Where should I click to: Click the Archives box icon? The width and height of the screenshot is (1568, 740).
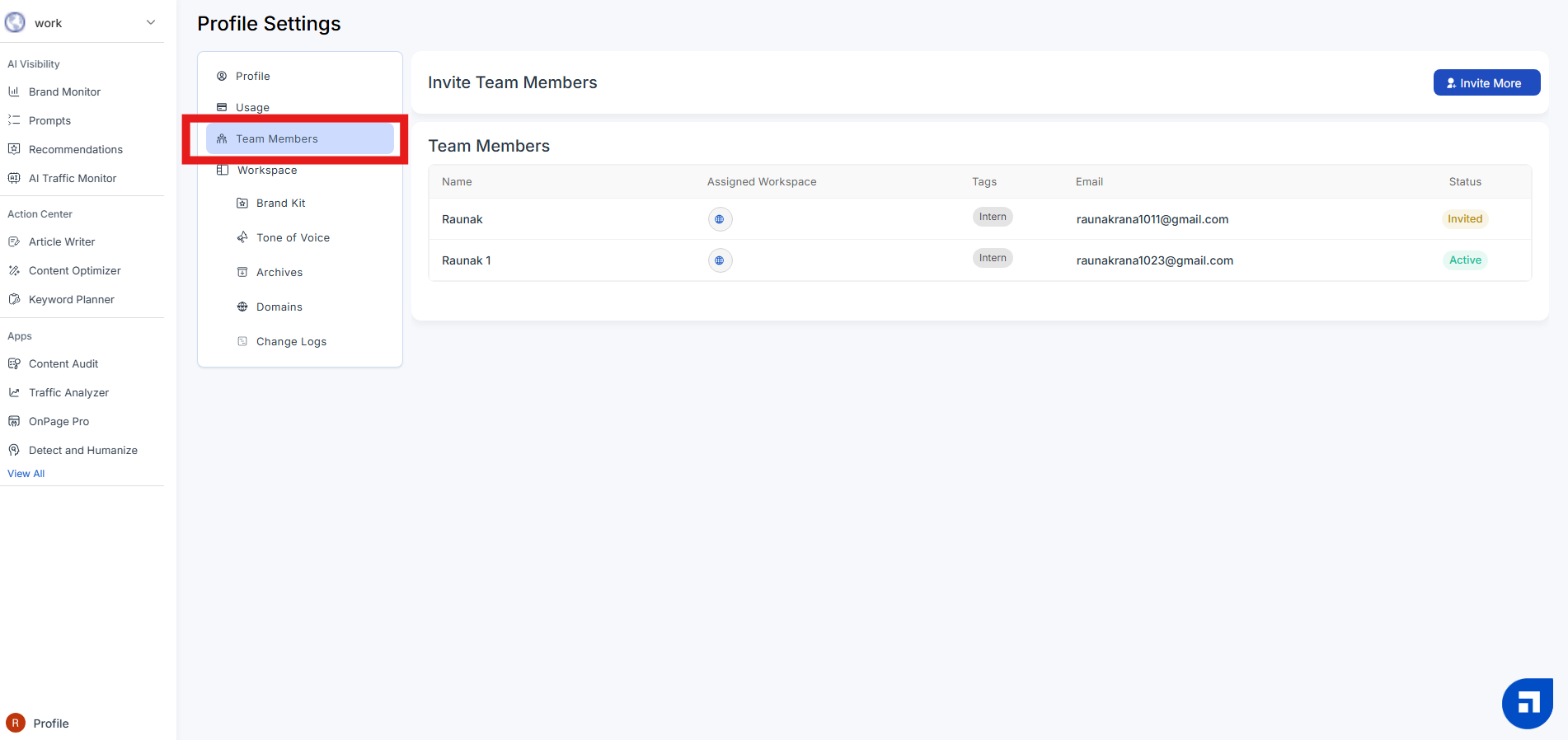[x=242, y=273]
